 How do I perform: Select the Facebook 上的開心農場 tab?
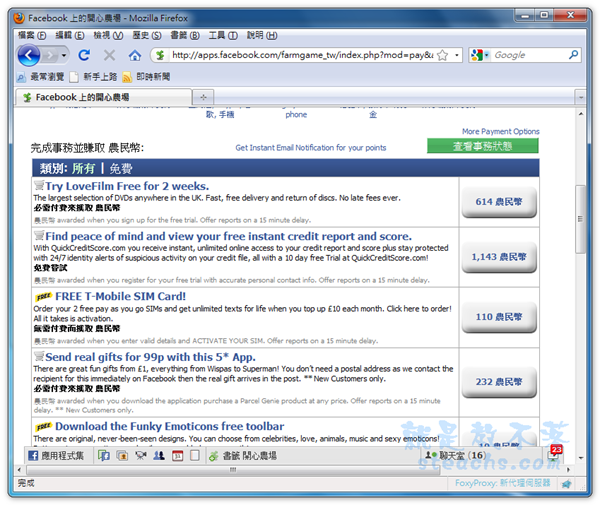[103, 97]
